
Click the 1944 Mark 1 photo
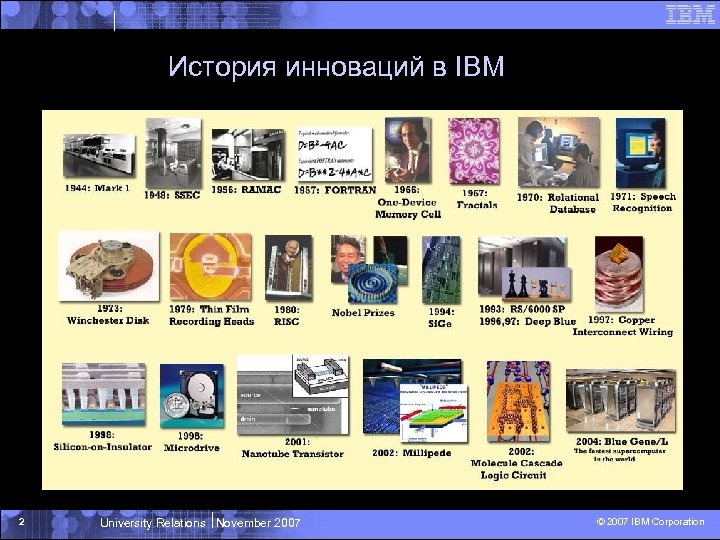(99, 156)
